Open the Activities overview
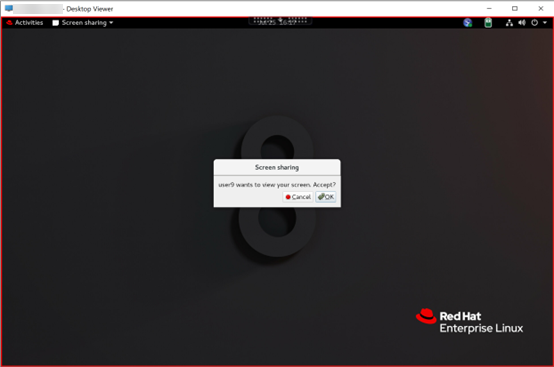The width and height of the screenshot is (554, 367). (25, 23)
